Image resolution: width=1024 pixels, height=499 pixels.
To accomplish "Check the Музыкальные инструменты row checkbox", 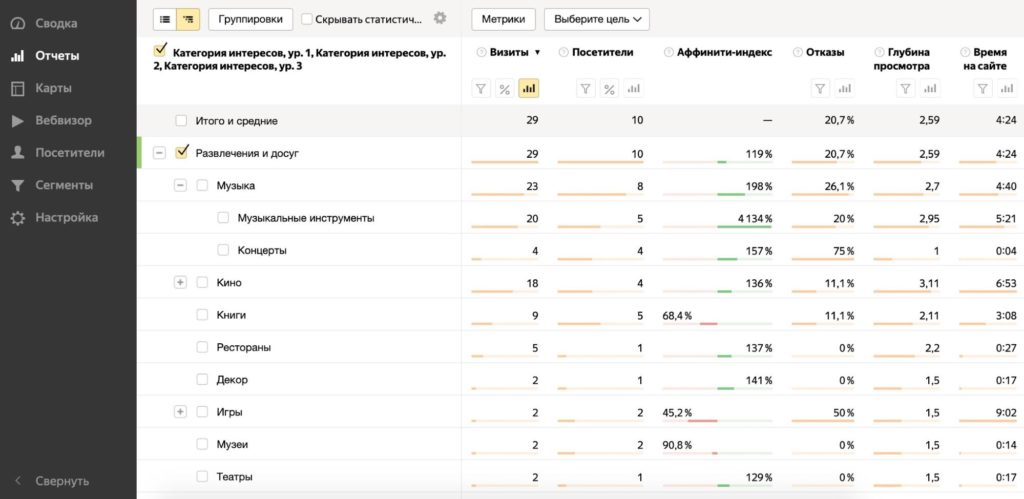I will point(223,218).
